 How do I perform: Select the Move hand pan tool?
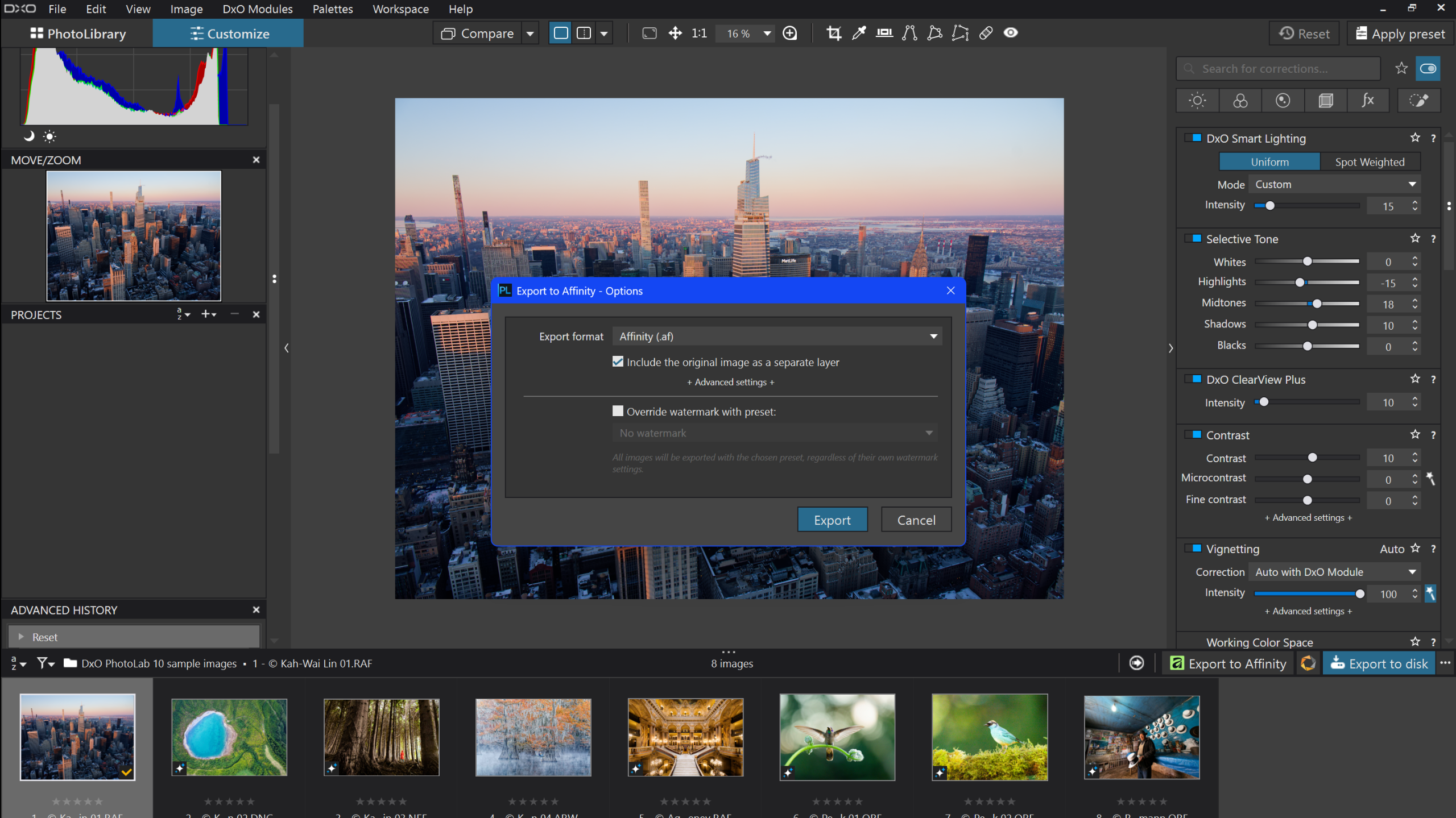point(675,33)
